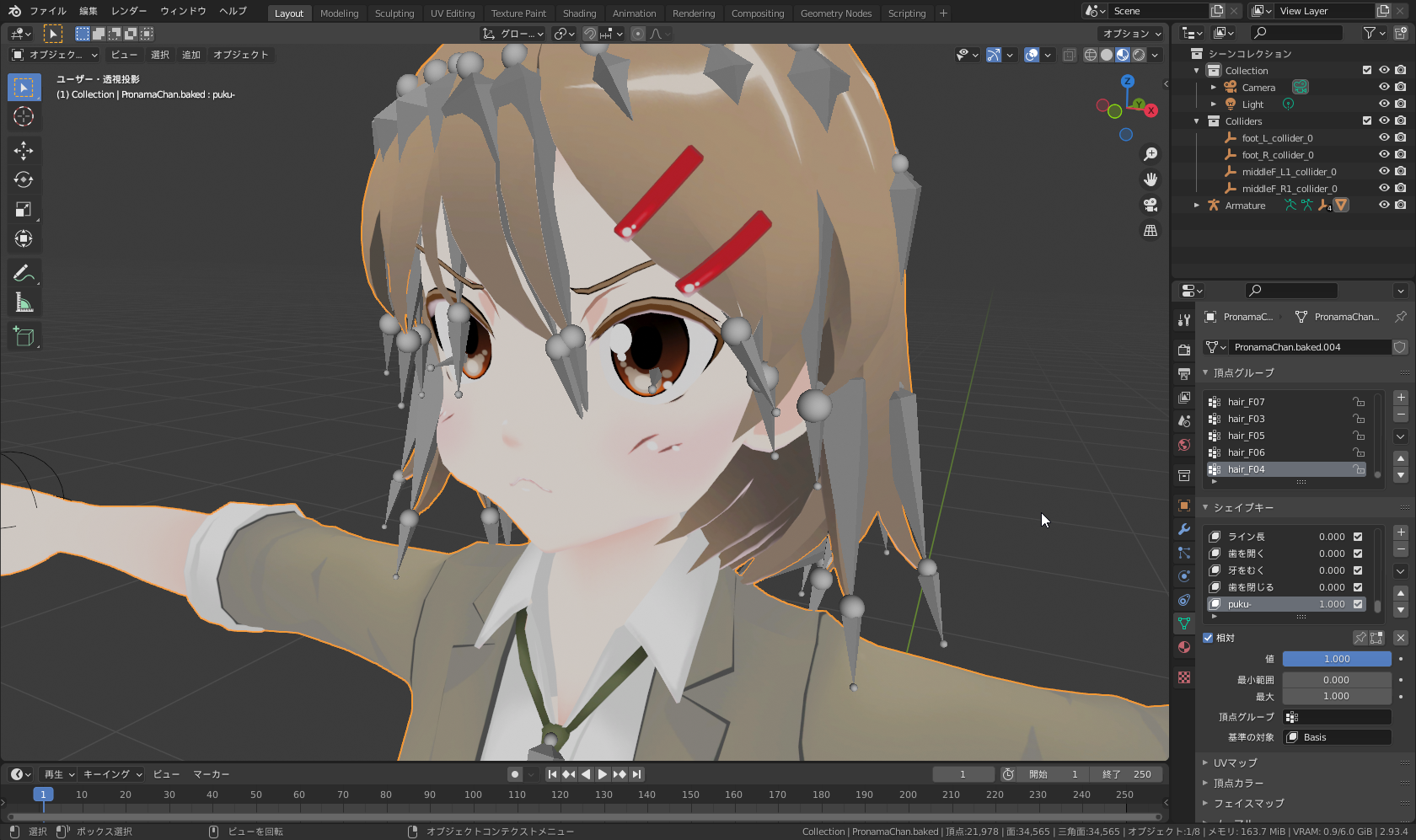Expand the UVマップ panel
Viewport: 1416px width, 840px height.
[1205, 762]
